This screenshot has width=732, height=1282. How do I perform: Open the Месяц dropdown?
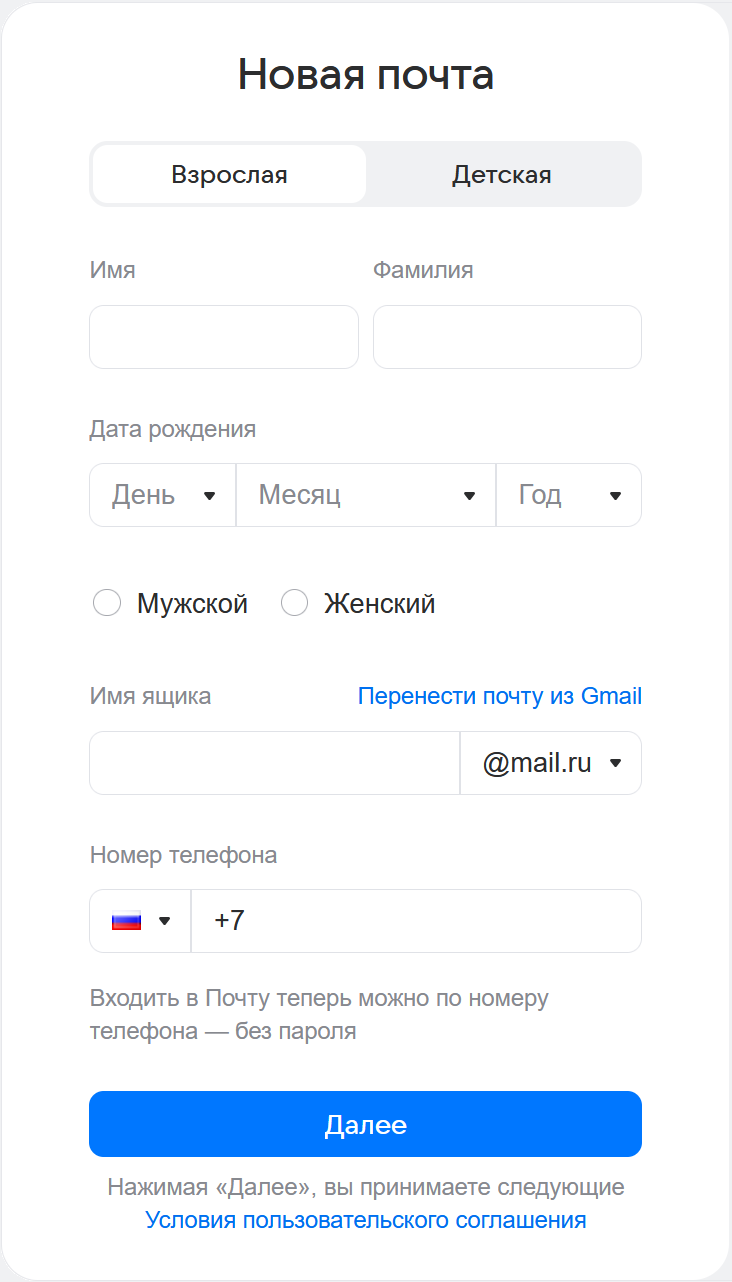click(366, 495)
